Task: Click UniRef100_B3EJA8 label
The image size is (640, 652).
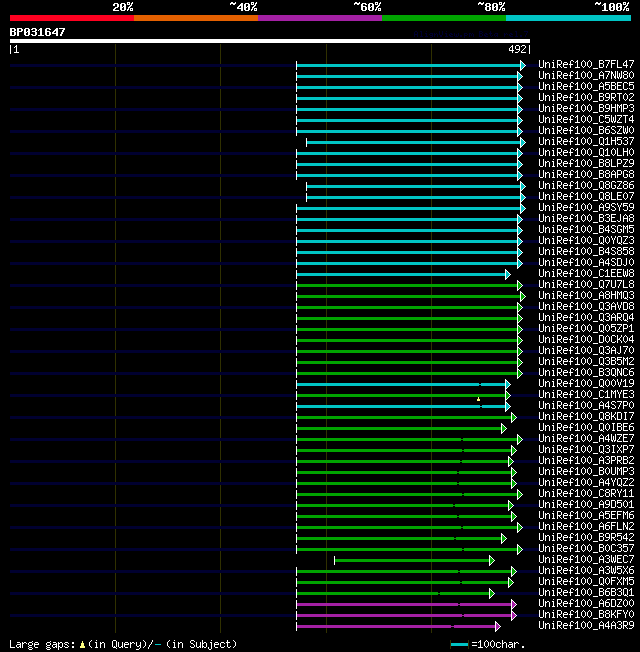Action: pos(586,219)
